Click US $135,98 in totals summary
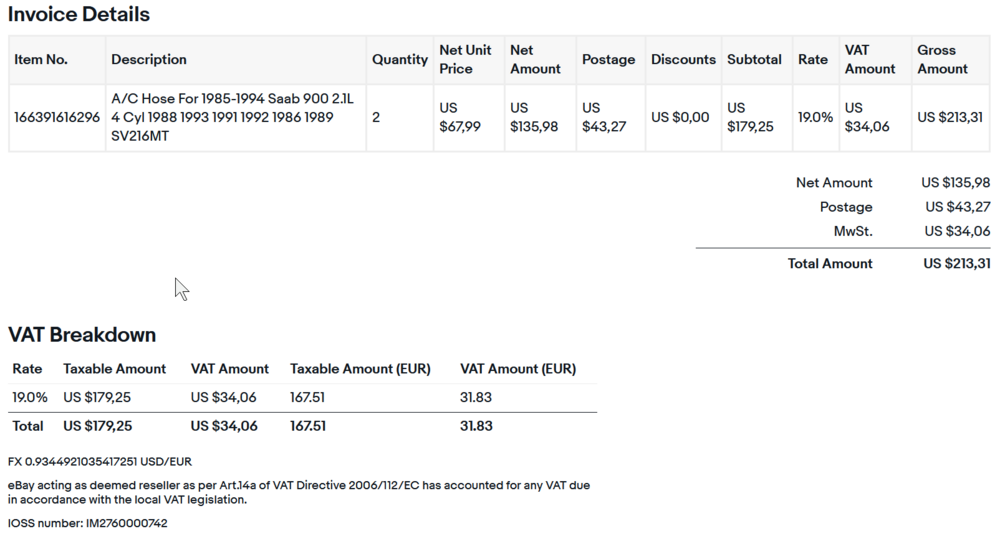The width and height of the screenshot is (1000, 539). click(955, 183)
